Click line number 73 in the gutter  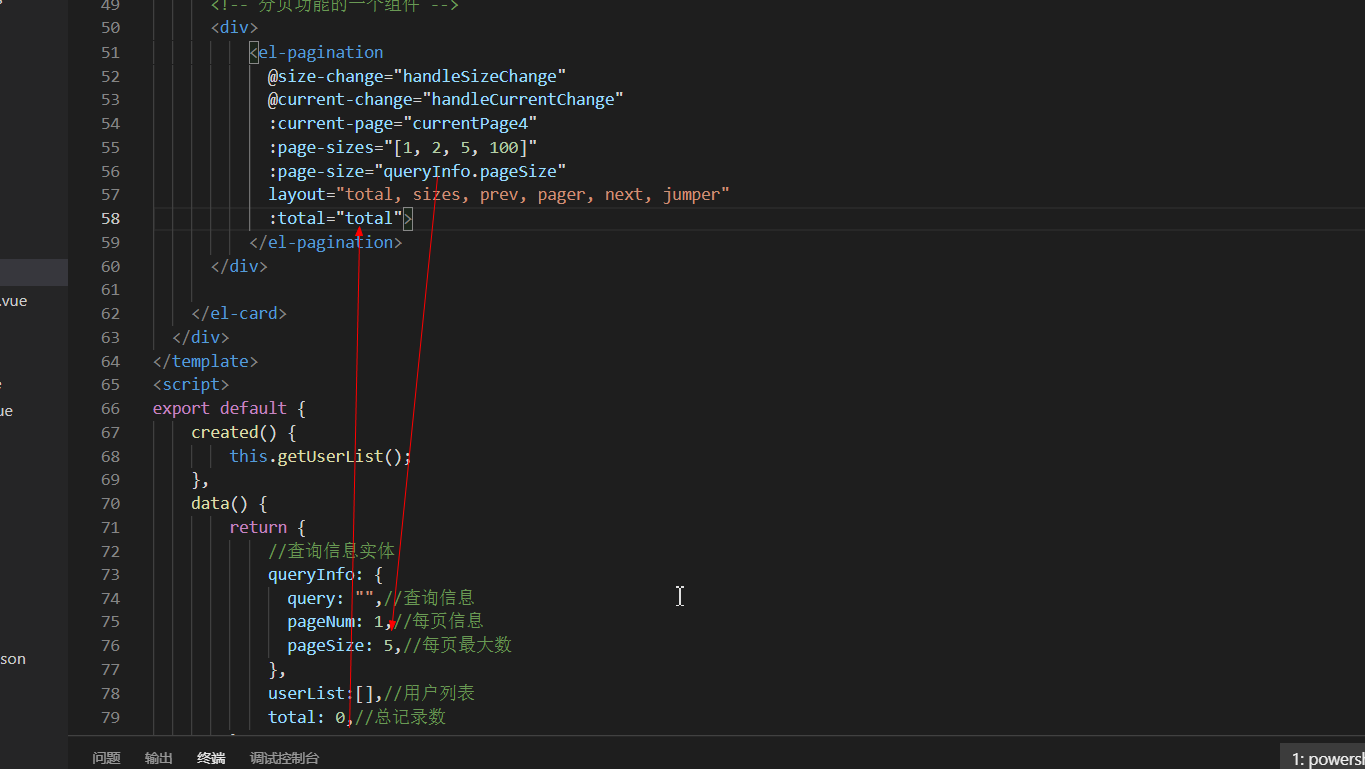point(110,574)
